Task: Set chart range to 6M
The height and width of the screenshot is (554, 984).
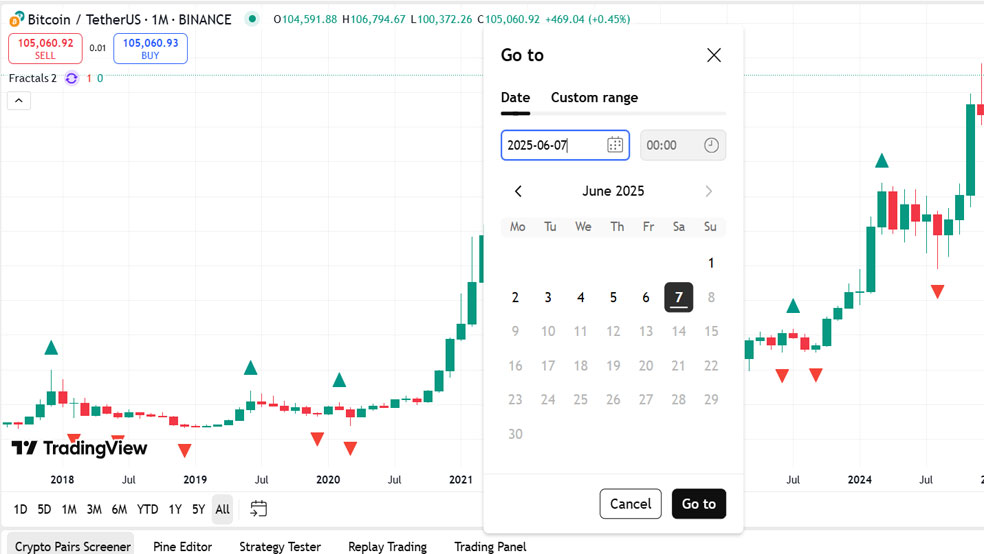Action: pos(119,509)
